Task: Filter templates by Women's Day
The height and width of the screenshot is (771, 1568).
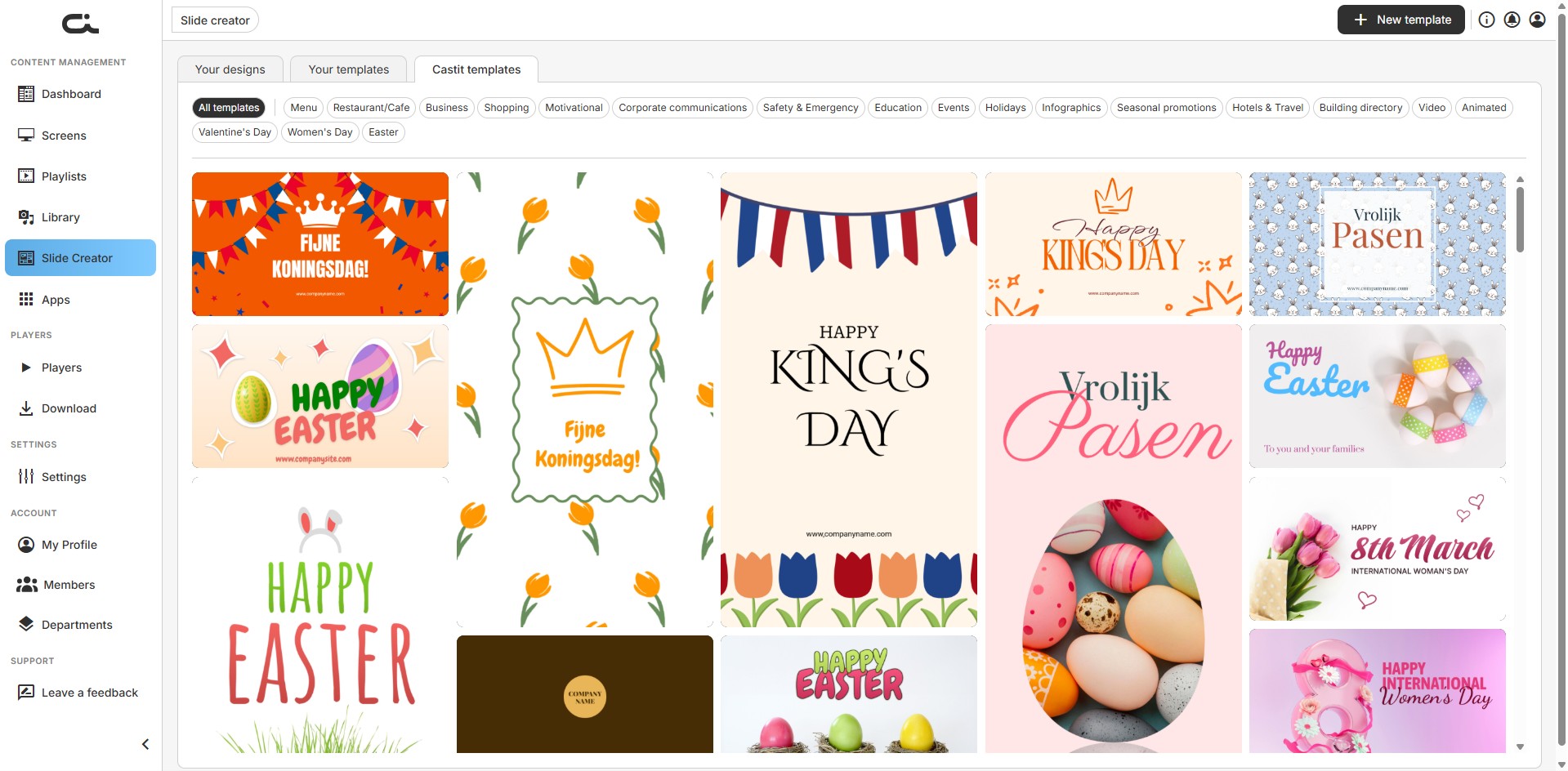Action: (x=320, y=132)
